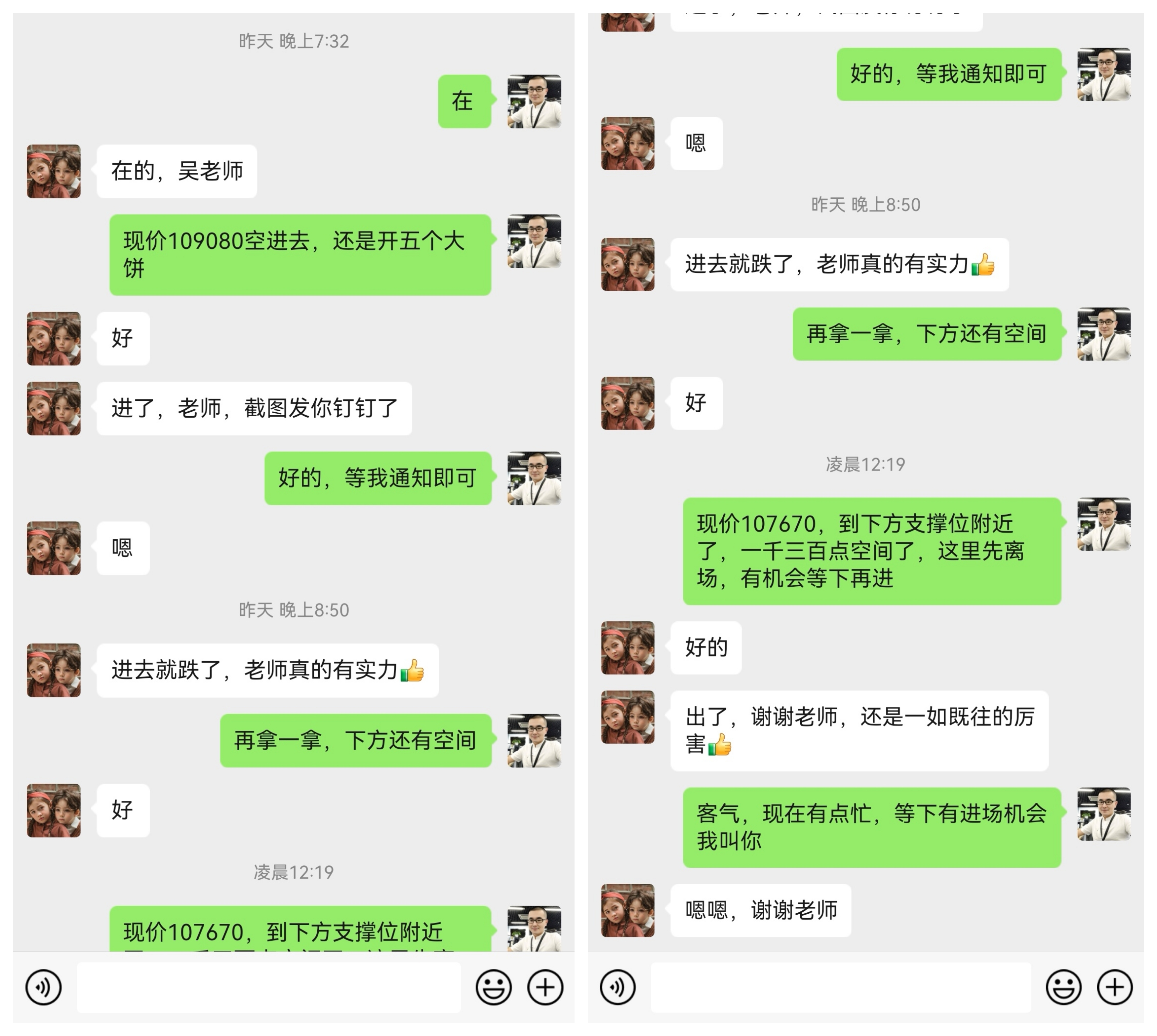The height and width of the screenshot is (1036, 1157).
Task: Open the plus attachments menu in left chat
Action: pyautogui.click(x=545, y=987)
